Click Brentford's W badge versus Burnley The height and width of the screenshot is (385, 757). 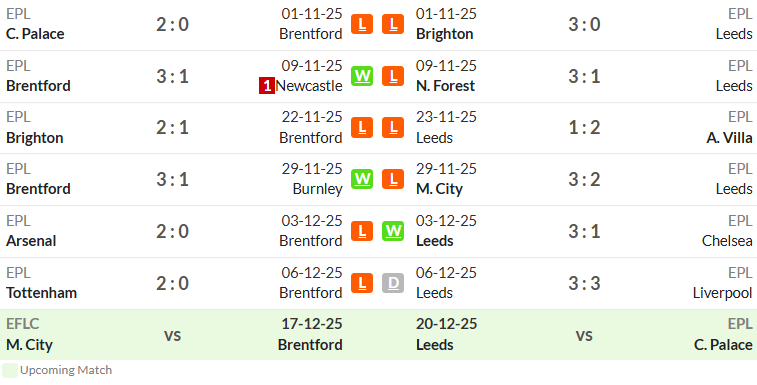click(x=362, y=179)
